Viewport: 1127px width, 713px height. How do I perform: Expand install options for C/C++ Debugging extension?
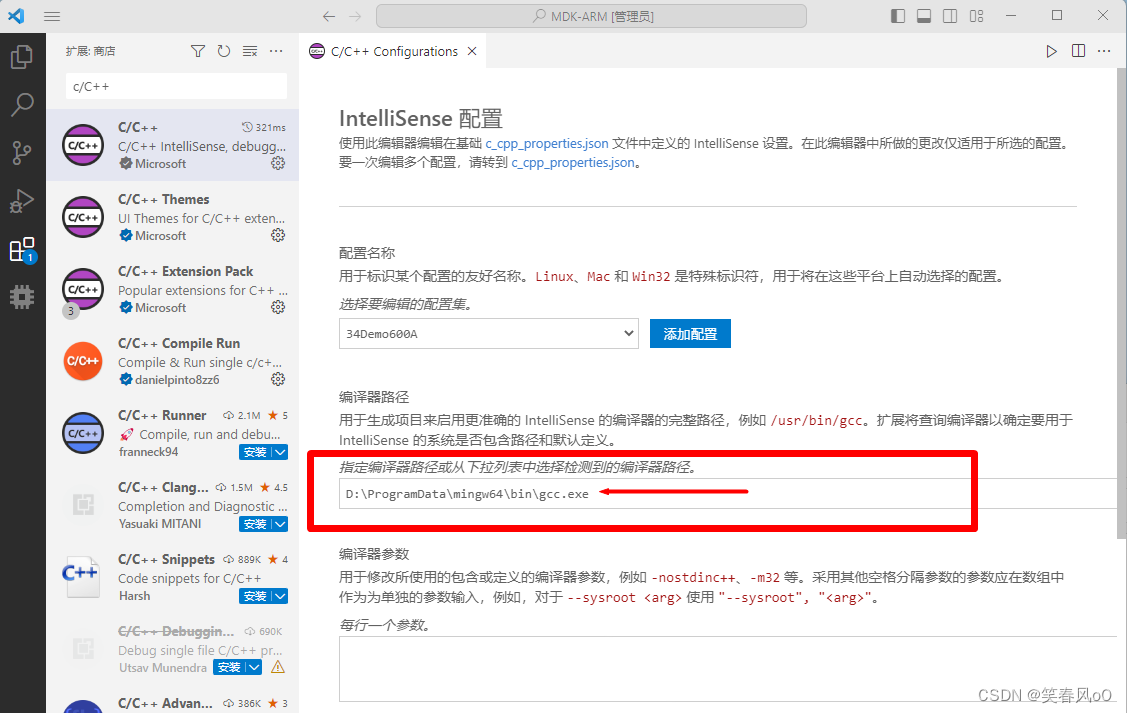coord(254,668)
